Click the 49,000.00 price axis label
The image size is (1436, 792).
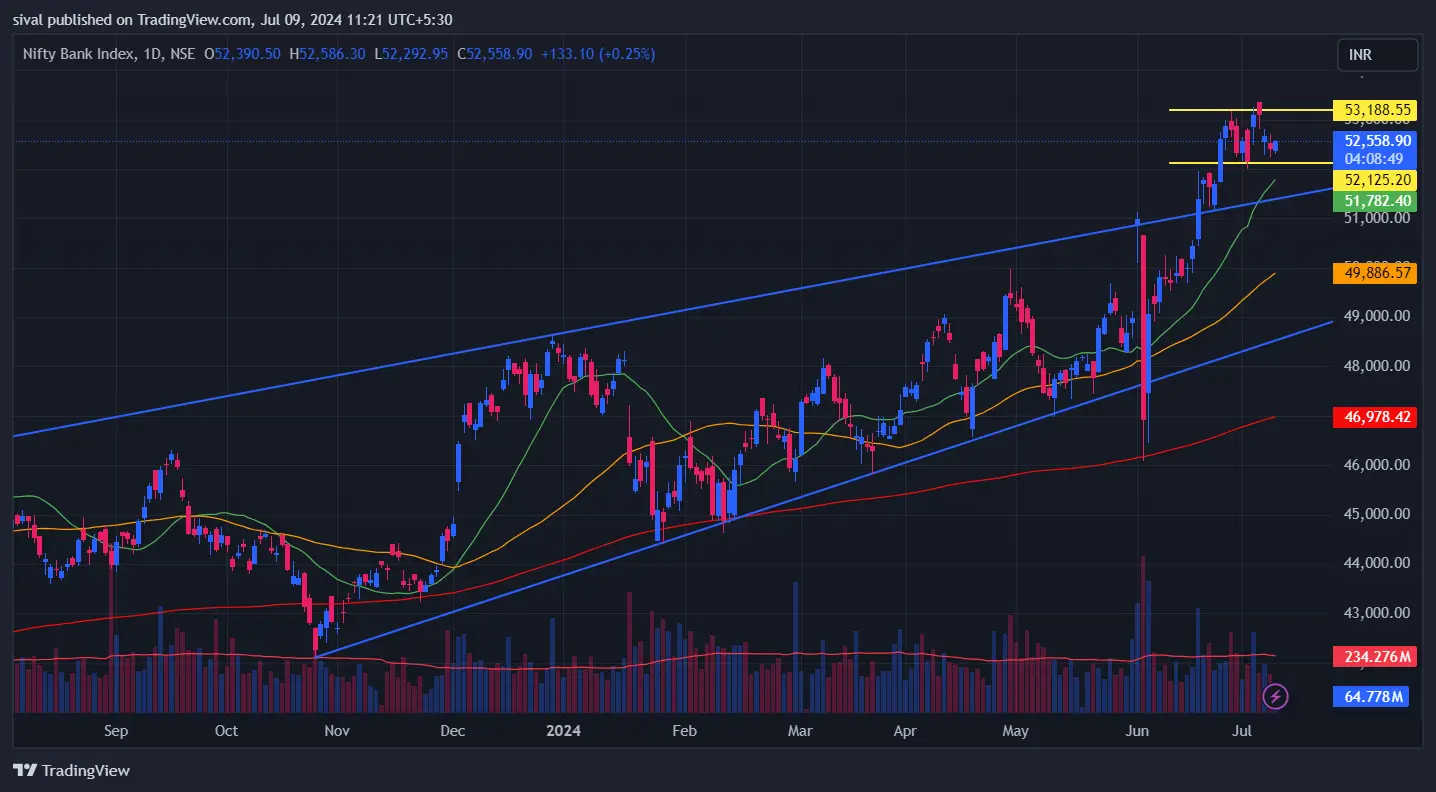tap(1378, 316)
